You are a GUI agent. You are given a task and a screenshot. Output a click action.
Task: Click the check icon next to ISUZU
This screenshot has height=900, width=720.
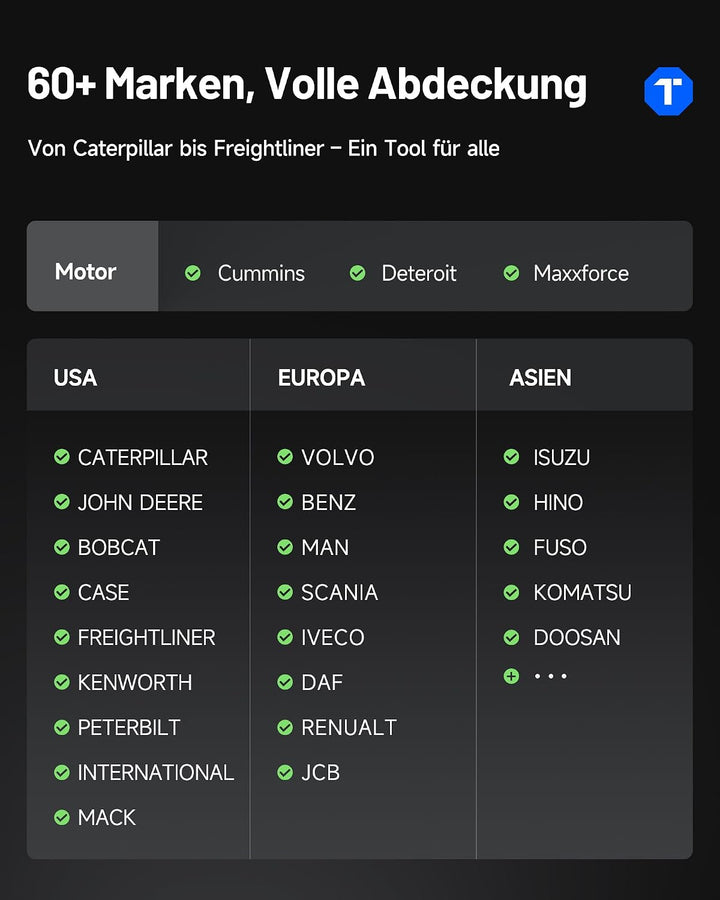coord(512,457)
